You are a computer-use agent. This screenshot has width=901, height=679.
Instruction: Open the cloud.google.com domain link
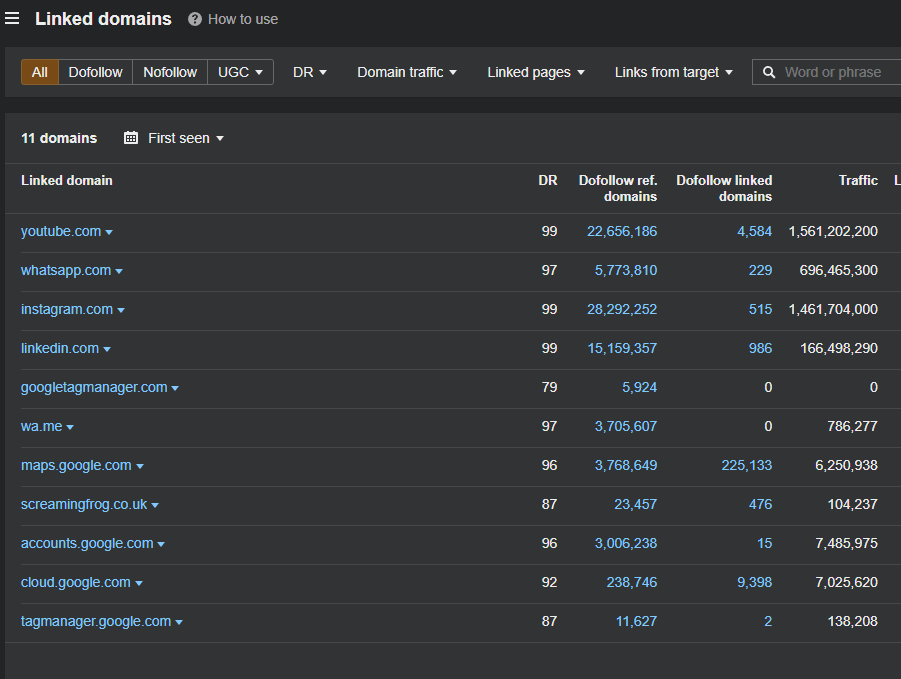point(76,583)
